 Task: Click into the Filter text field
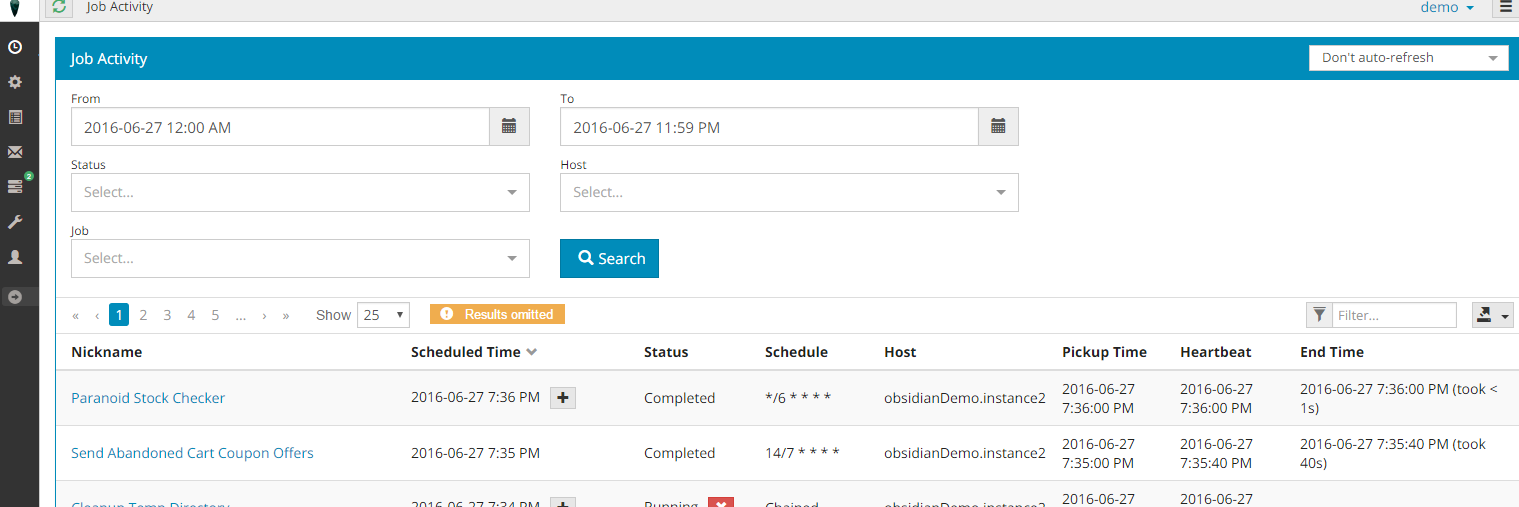(x=1394, y=315)
